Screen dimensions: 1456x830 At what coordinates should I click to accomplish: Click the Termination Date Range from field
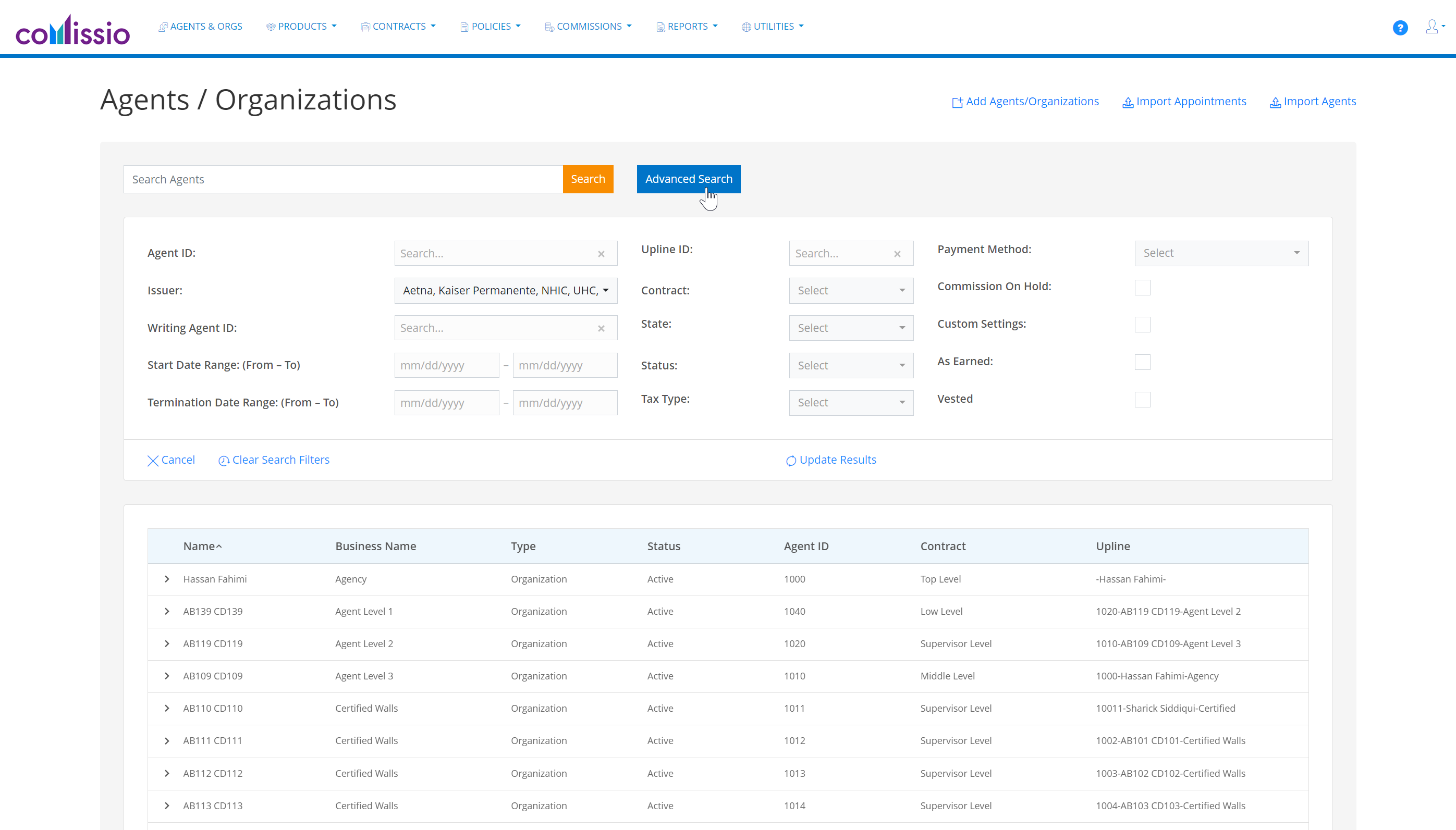coord(447,402)
